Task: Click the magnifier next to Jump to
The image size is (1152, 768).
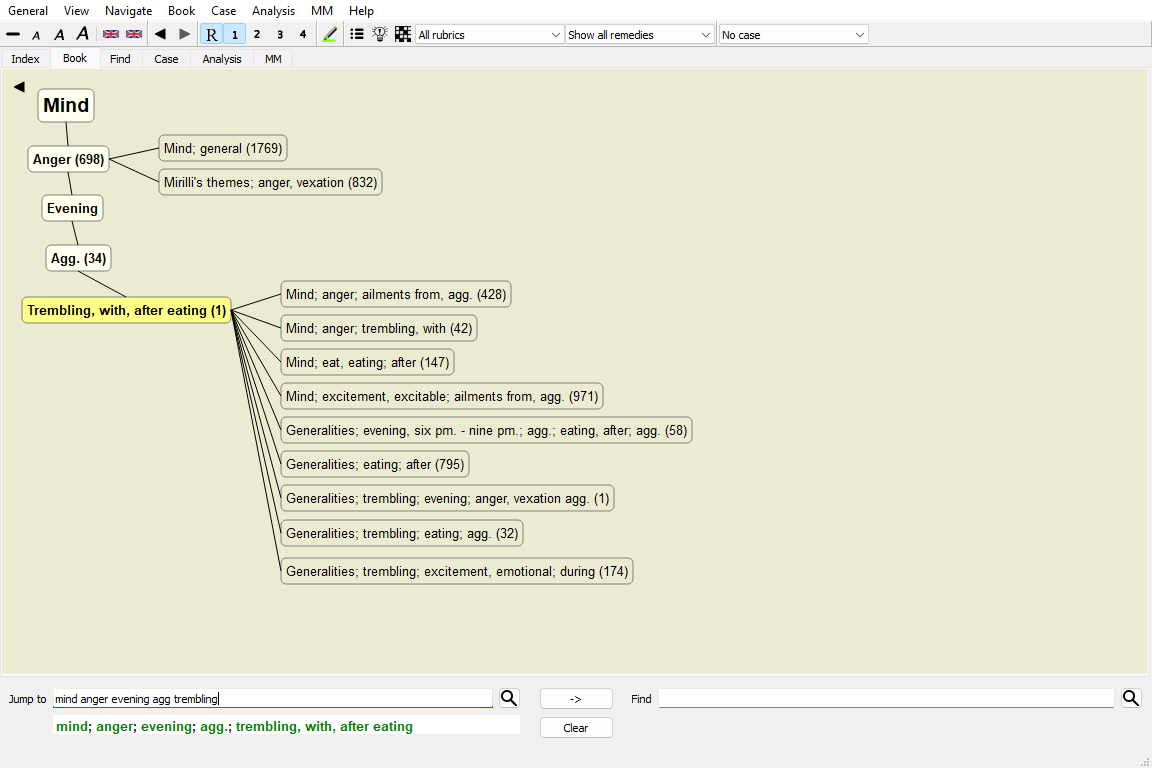Action: 509,698
